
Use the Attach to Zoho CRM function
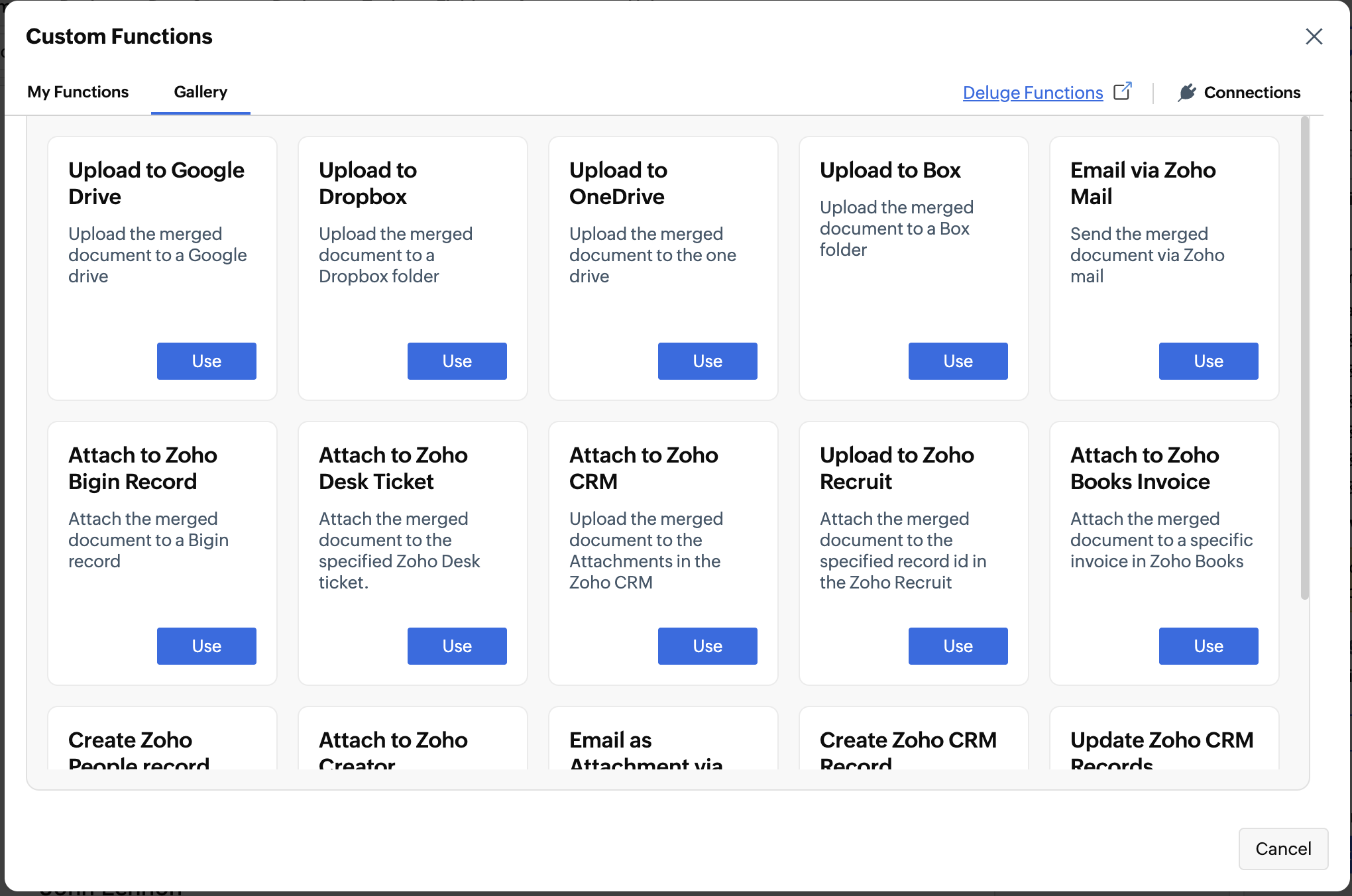pos(707,646)
